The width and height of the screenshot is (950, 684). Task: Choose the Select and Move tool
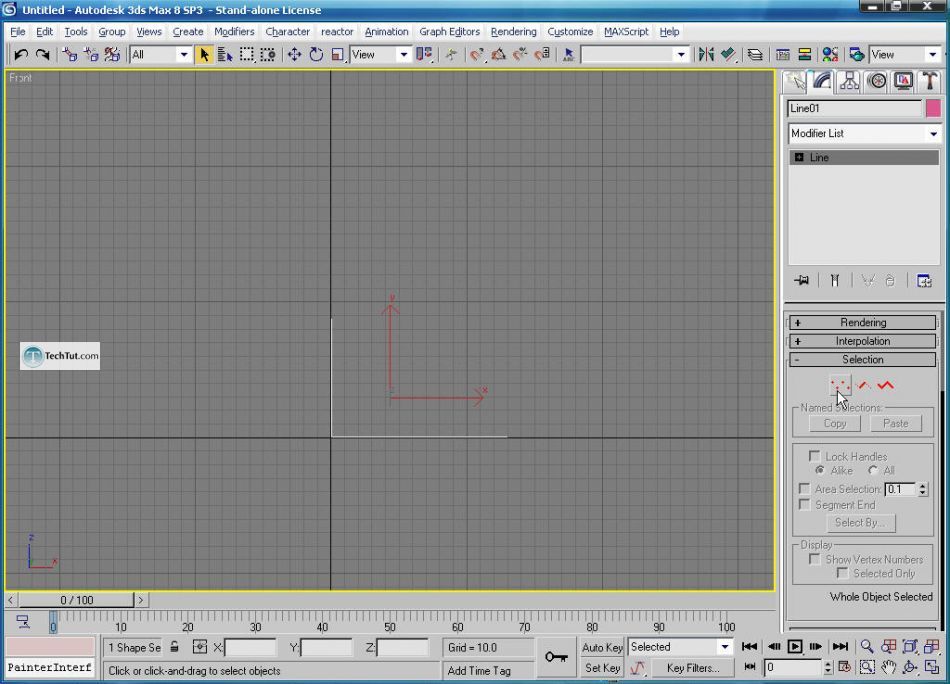294,55
